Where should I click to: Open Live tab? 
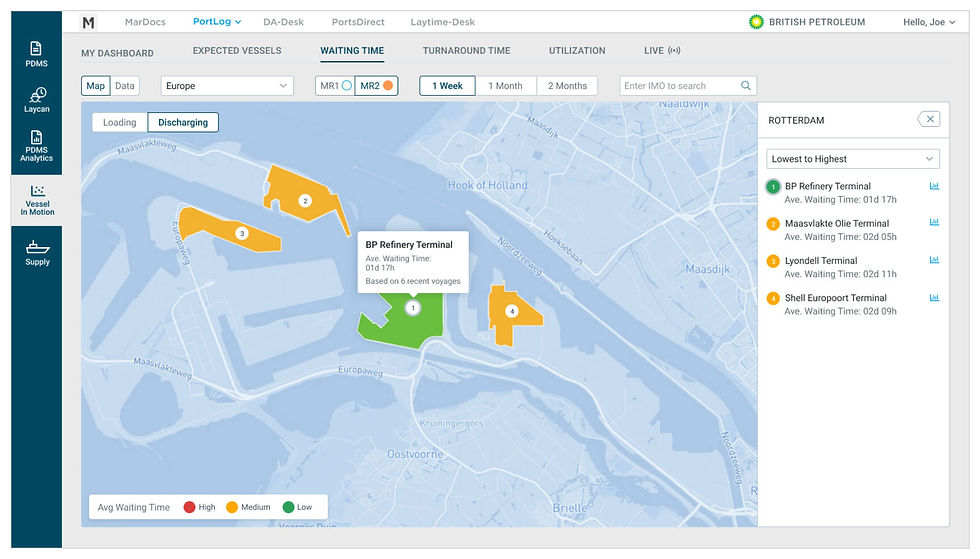[662, 51]
